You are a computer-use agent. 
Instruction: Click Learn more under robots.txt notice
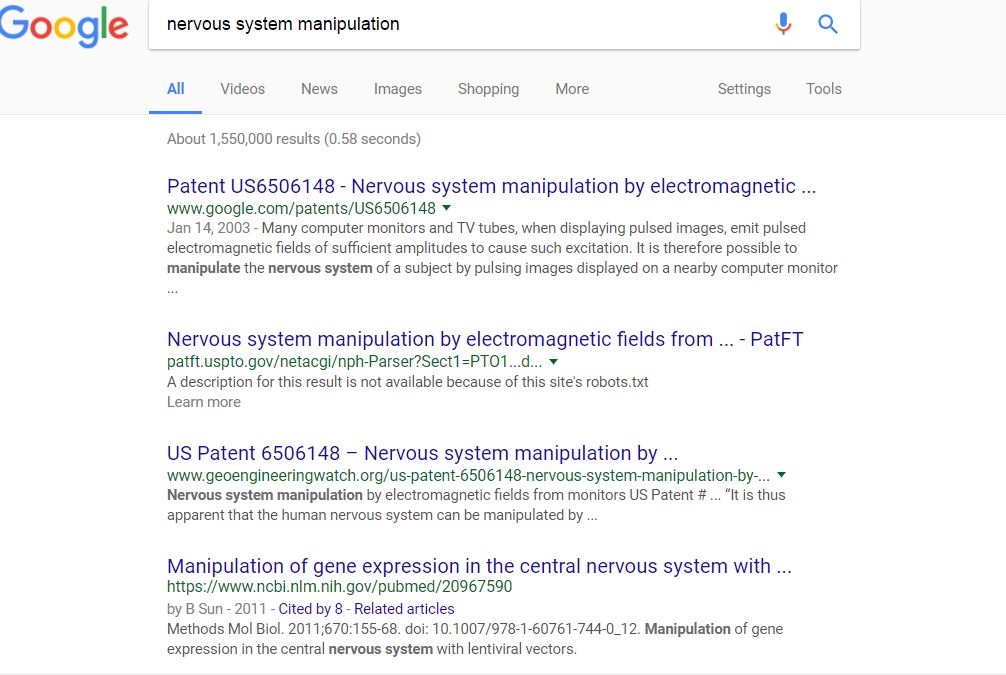(204, 402)
